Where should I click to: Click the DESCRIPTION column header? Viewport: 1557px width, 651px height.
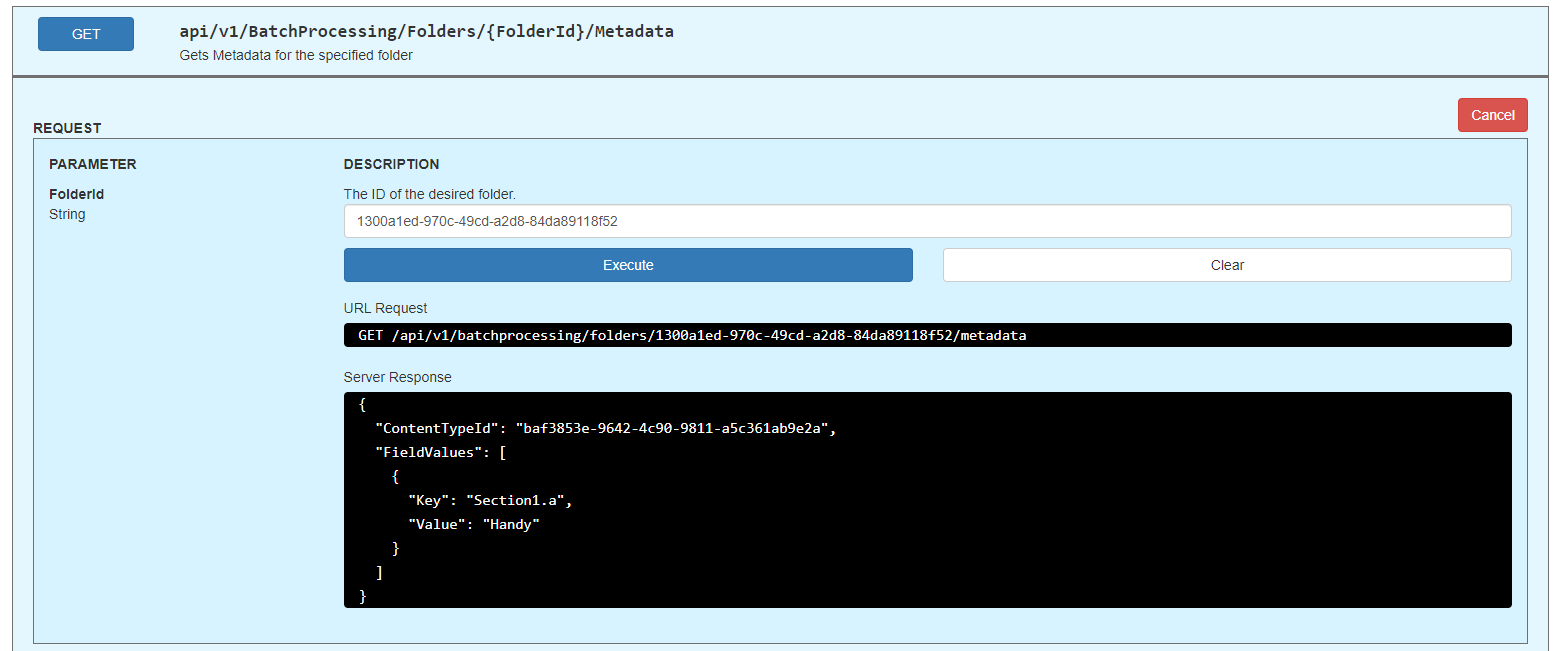point(391,164)
